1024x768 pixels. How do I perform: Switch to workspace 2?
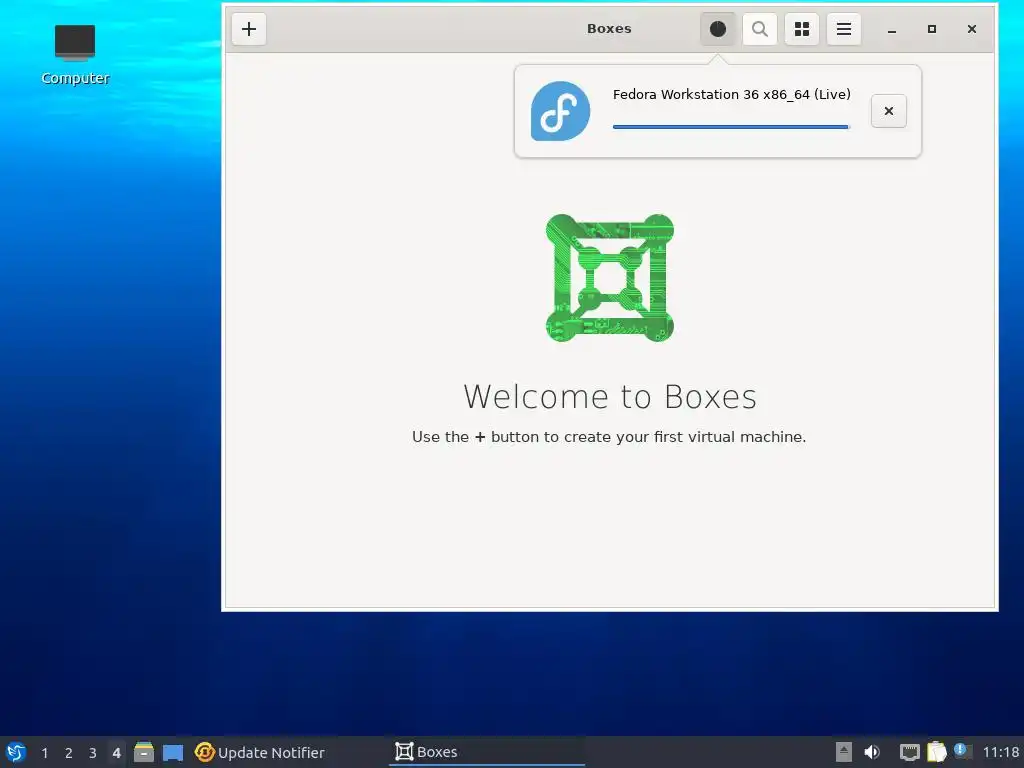pos(69,753)
